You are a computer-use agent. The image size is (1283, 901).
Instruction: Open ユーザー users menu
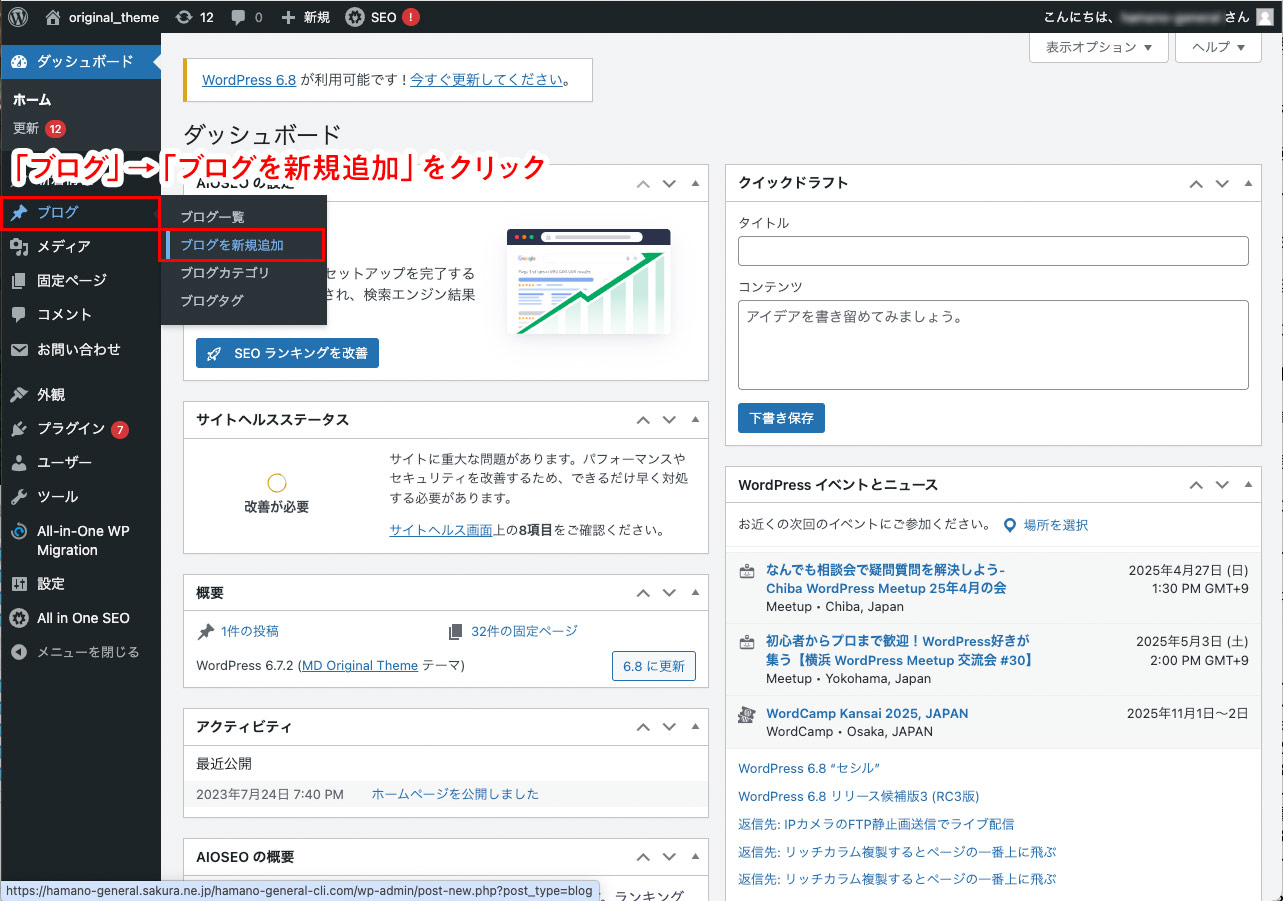point(80,462)
